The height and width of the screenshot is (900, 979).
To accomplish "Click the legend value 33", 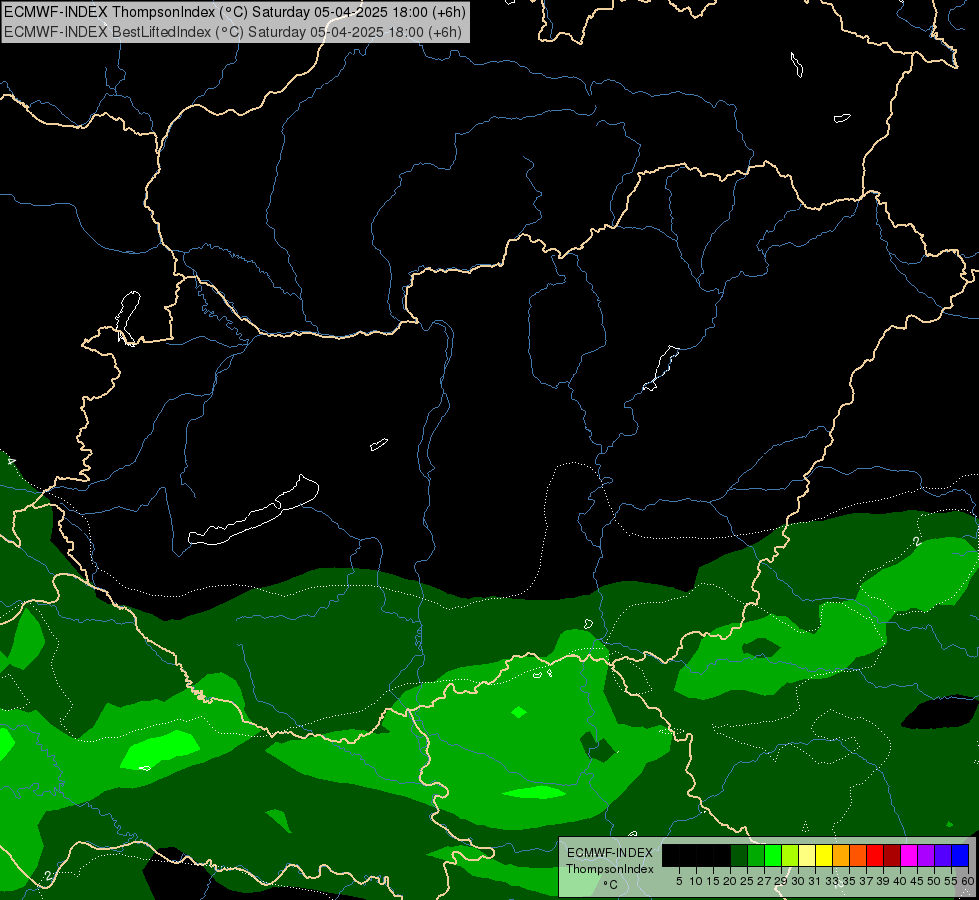I will click(x=832, y=881).
